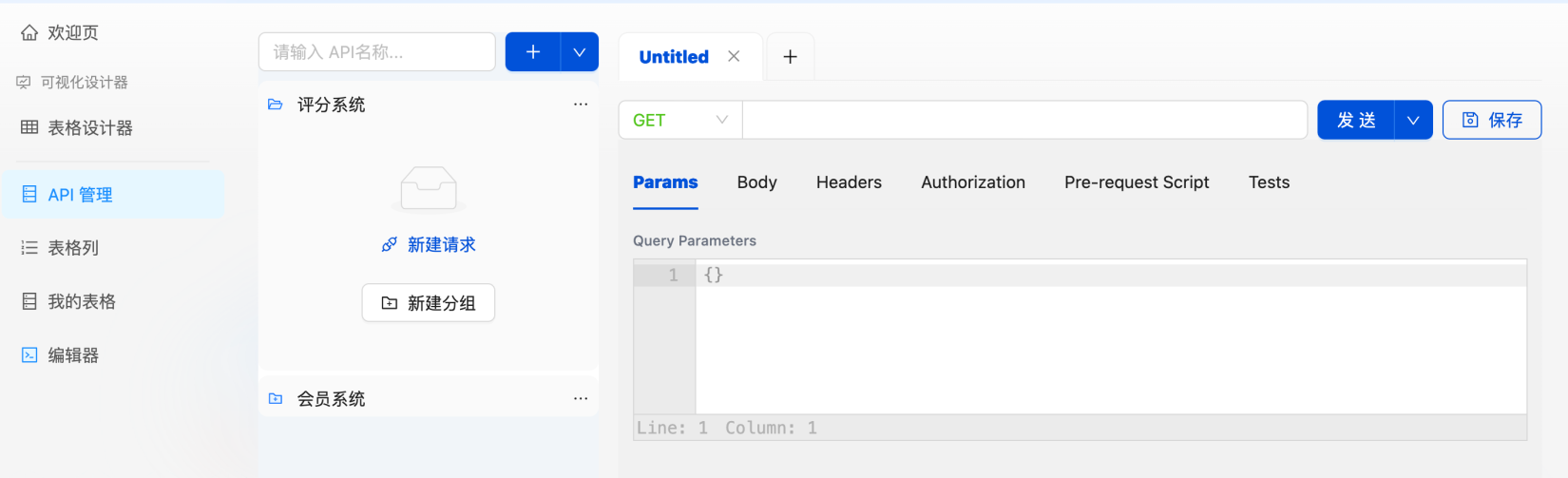
Task: Go to 欢迎页 home icon
Action: pyautogui.click(x=29, y=33)
